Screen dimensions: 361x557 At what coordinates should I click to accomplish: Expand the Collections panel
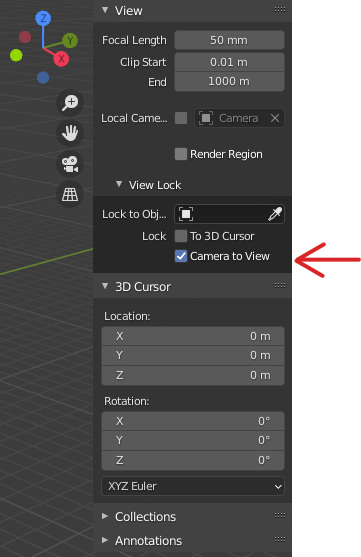(105, 516)
